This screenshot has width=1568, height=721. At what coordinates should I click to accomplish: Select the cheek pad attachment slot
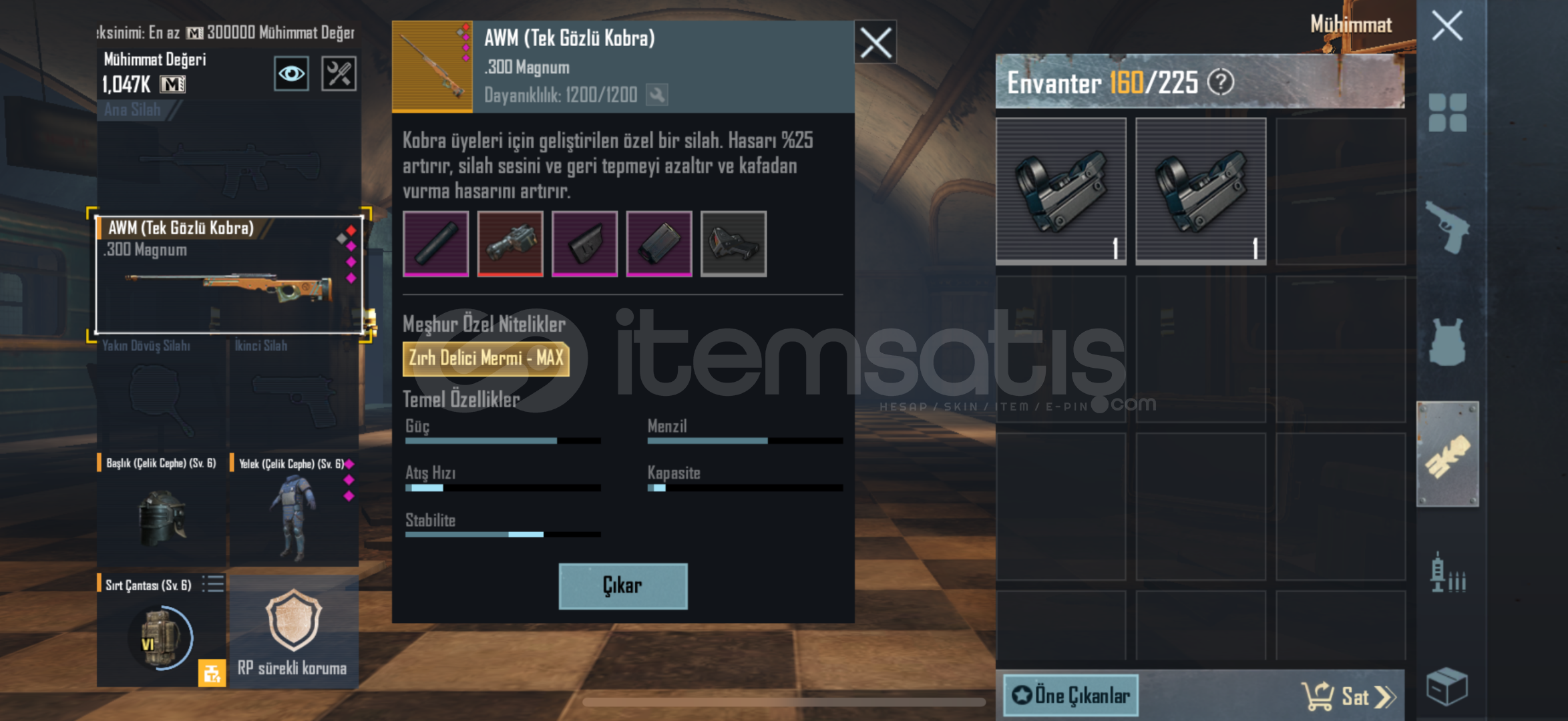click(x=585, y=244)
